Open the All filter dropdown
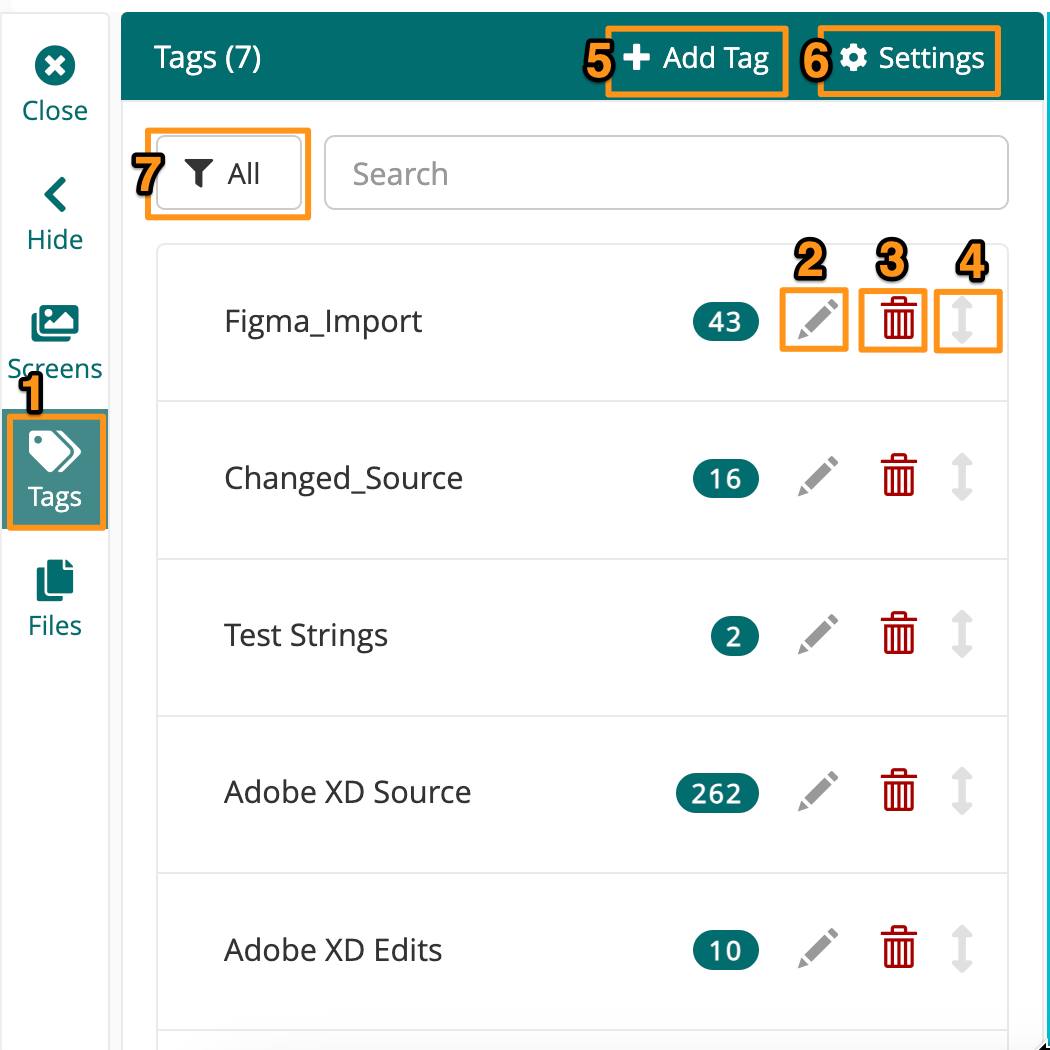 click(x=228, y=172)
